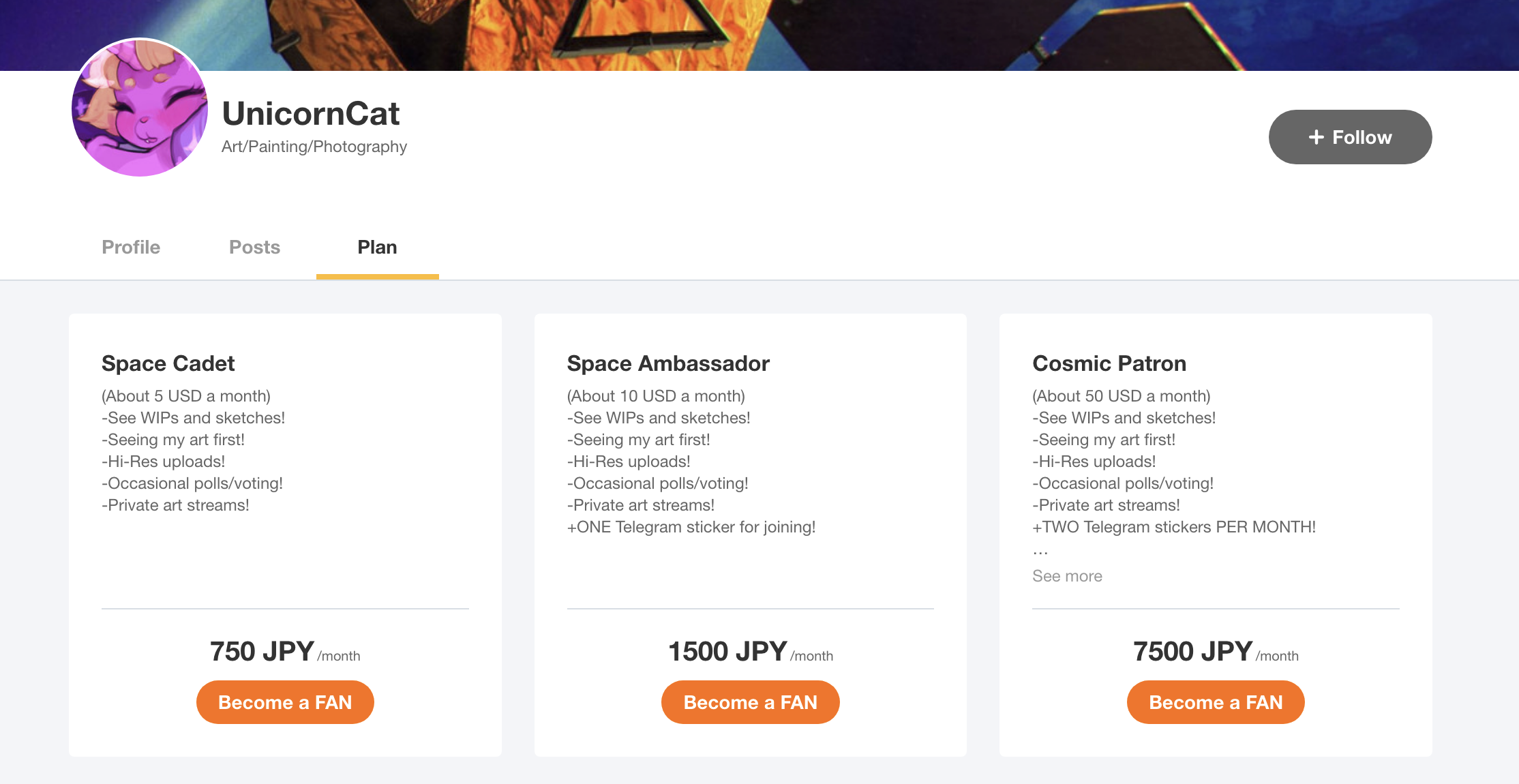
Task: Click the ONE Telegram sticker perk line
Action: (691, 527)
